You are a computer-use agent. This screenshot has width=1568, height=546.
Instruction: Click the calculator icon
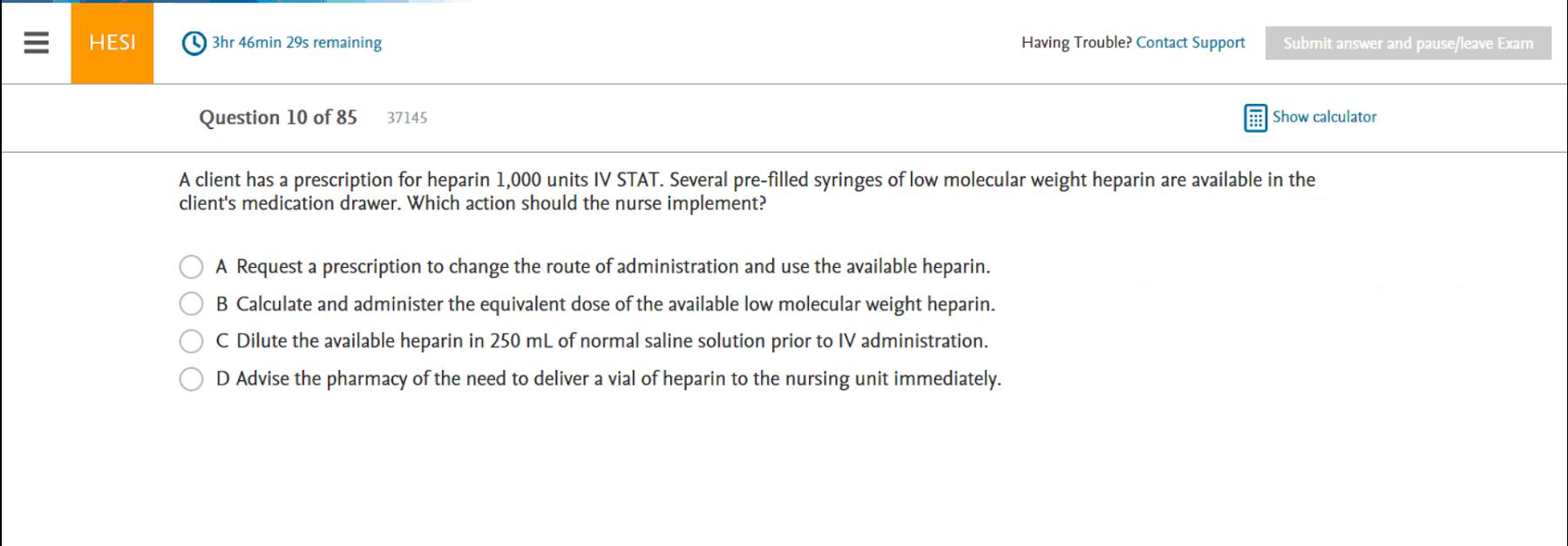[x=1255, y=118]
